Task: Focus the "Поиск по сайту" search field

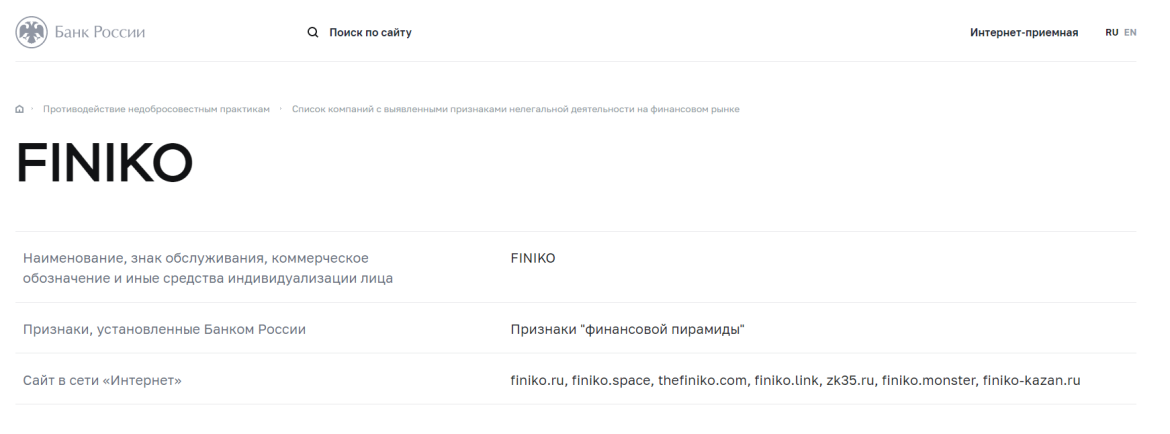Action: point(371,33)
